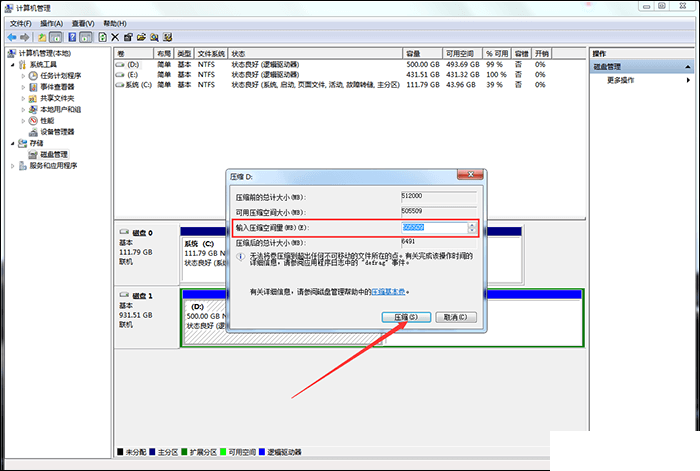Screen dimensions: 700x471
Task: Select the 计算机管理(本地) root node icon
Action: [x=12, y=54]
